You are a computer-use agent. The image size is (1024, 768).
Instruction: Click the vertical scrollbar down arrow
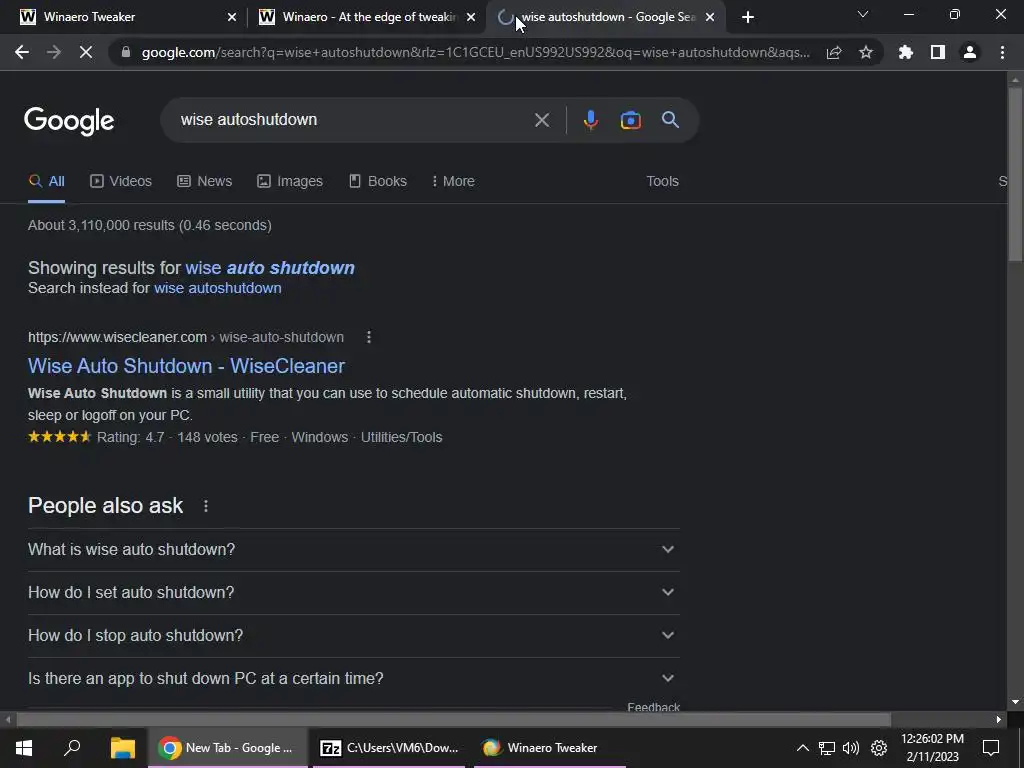click(x=1015, y=702)
